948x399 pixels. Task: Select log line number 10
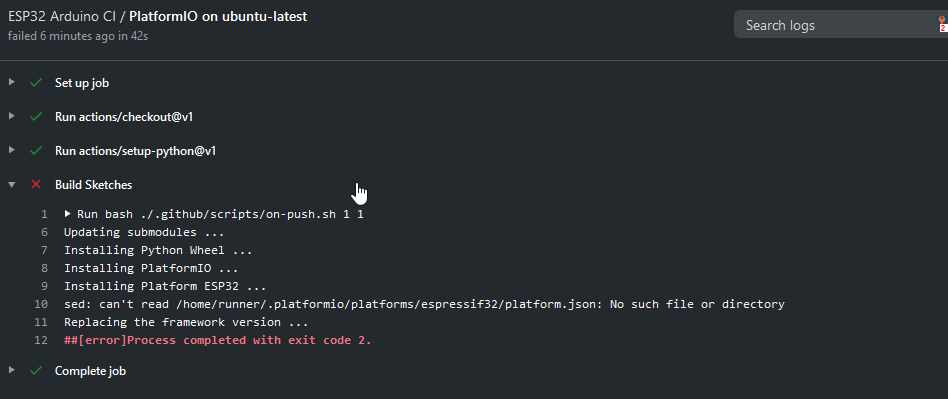[41, 304]
